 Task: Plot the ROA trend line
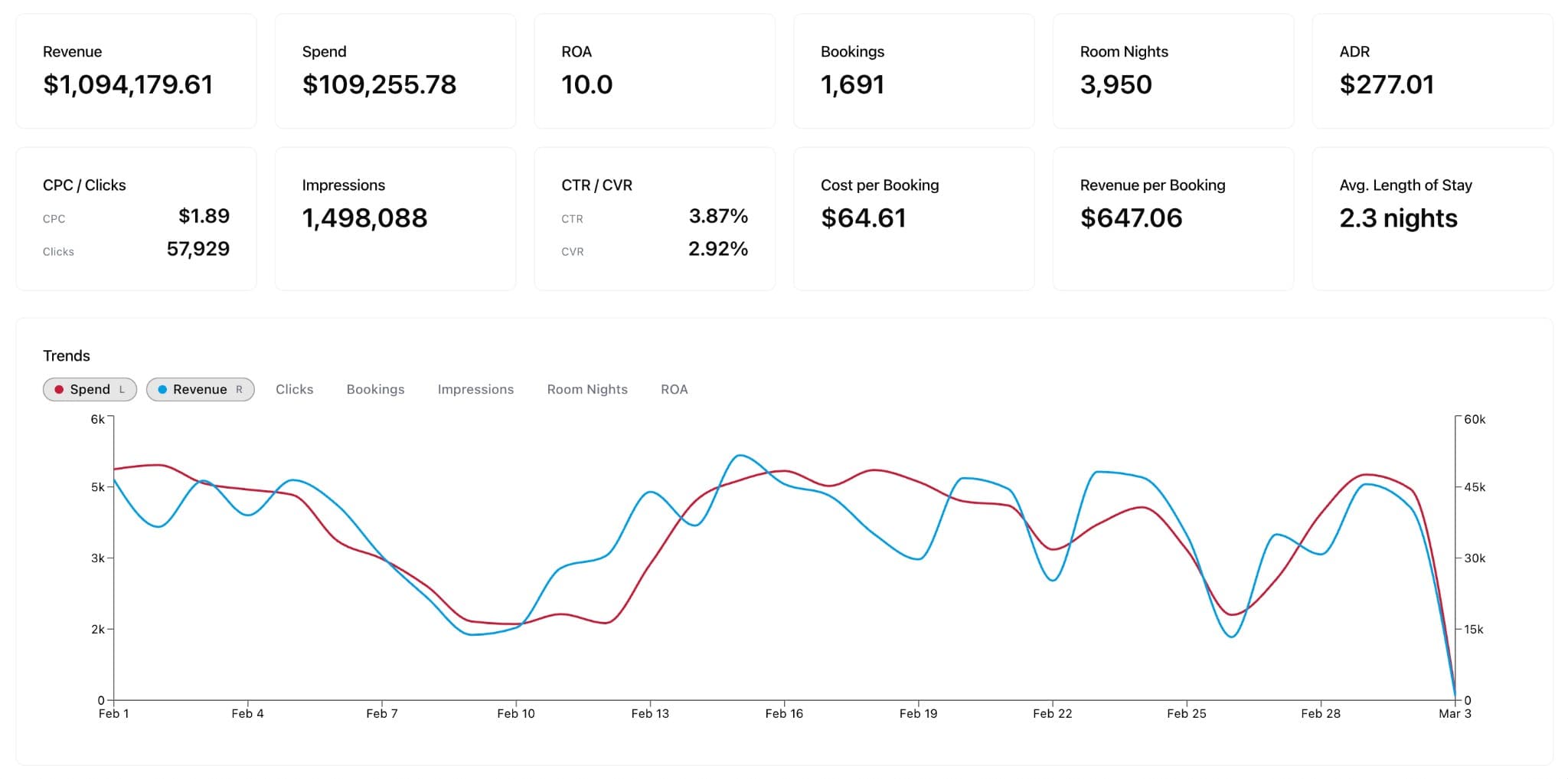(x=674, y=389)
